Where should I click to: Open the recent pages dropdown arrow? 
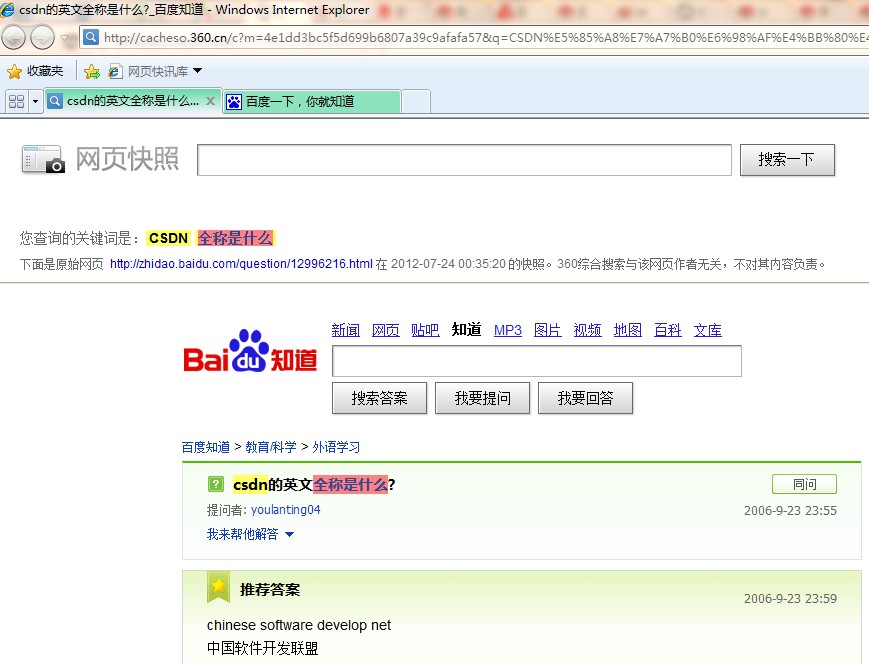pyautogui.click(x=66, y=38)
